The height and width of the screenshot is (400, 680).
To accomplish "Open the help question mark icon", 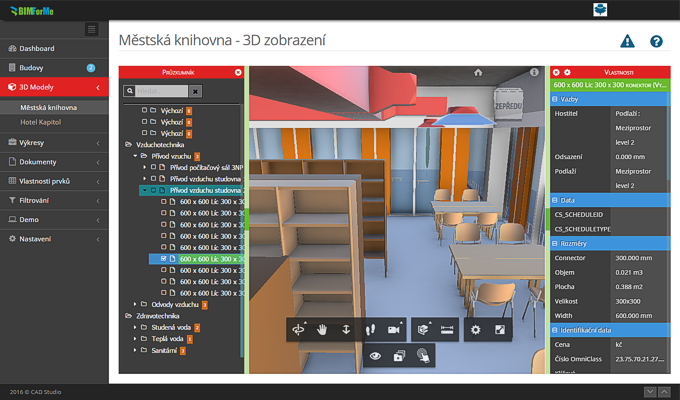I will [x=656, y=41].
